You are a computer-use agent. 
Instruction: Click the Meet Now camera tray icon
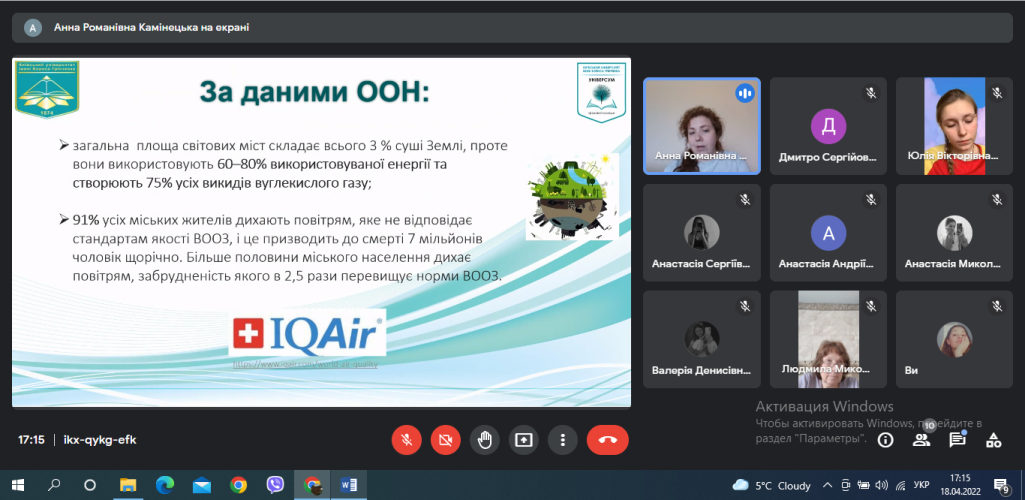pos(845,486)
